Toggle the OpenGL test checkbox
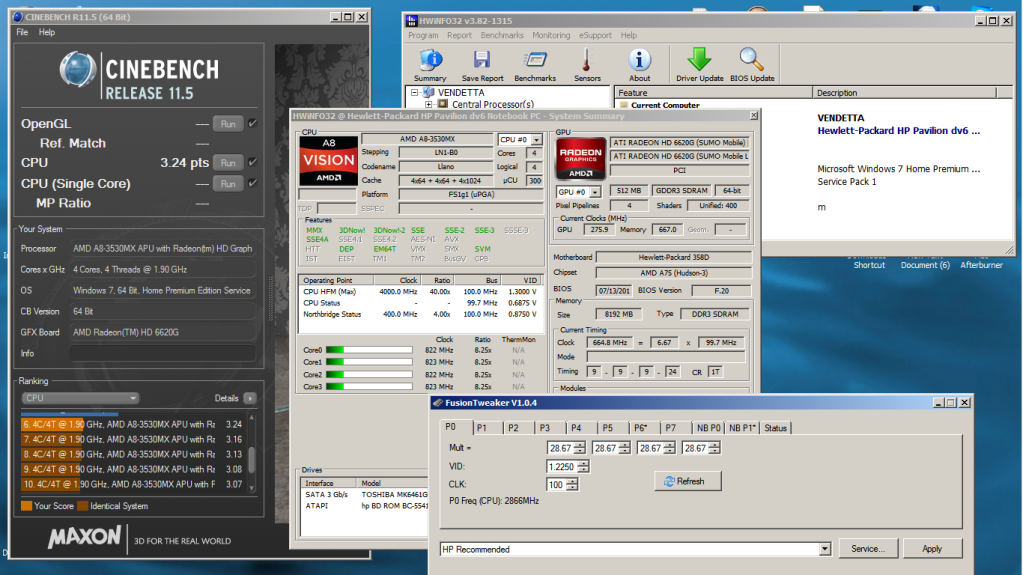 pos(252,123)
